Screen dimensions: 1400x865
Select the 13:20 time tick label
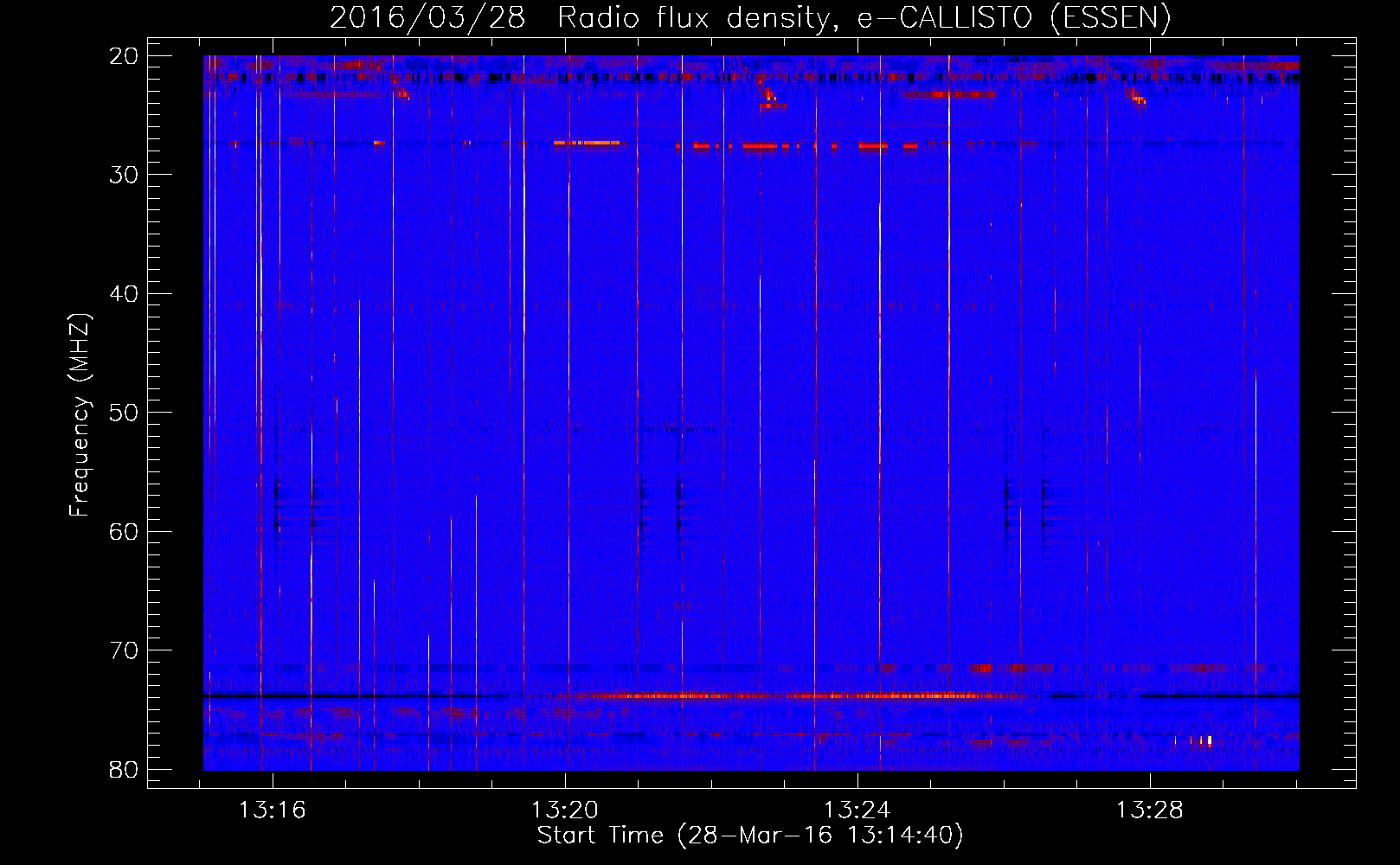click(565, 811)
